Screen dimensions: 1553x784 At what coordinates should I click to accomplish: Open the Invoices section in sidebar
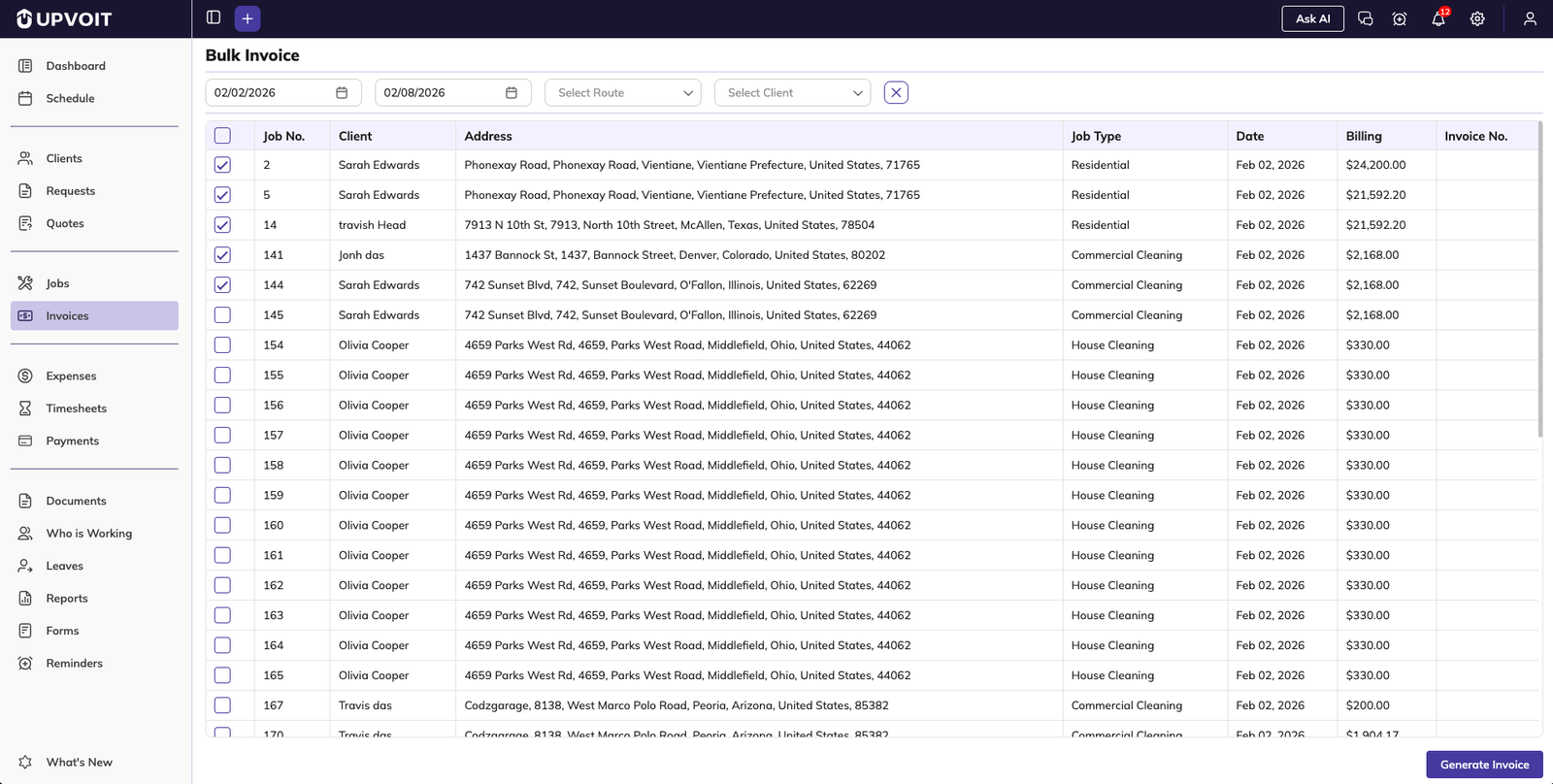click(94, 315)
